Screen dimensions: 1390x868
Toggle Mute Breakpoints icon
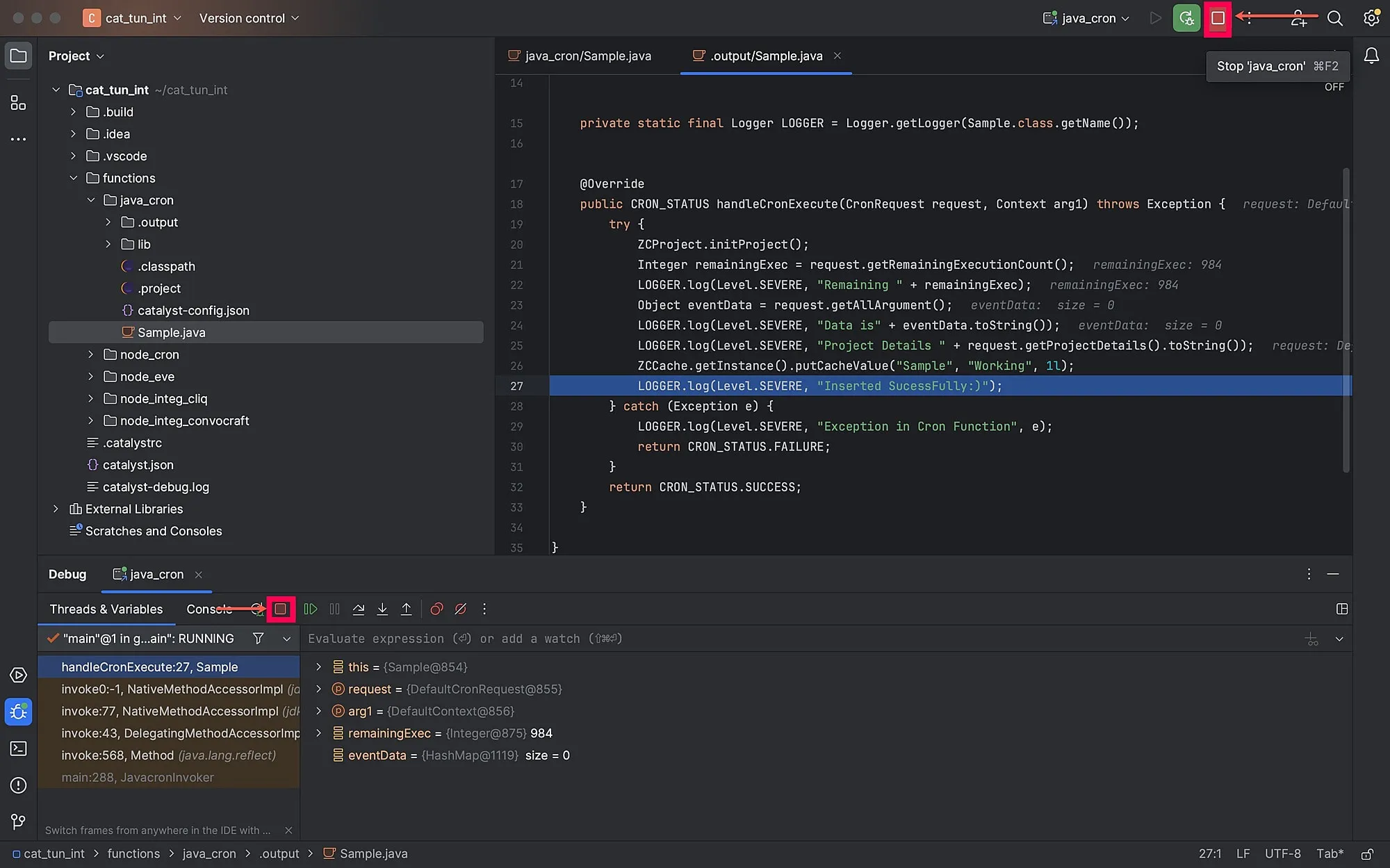tap(460, 609)
